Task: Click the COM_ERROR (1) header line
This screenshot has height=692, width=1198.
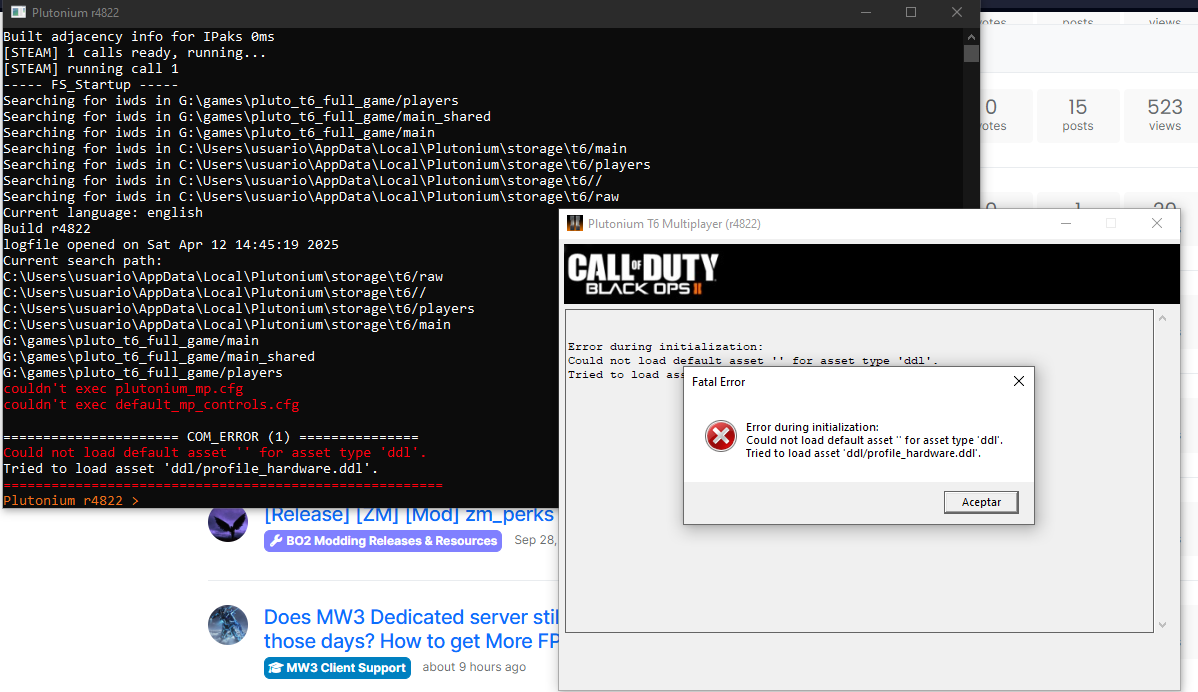Action: pos(211,437)
